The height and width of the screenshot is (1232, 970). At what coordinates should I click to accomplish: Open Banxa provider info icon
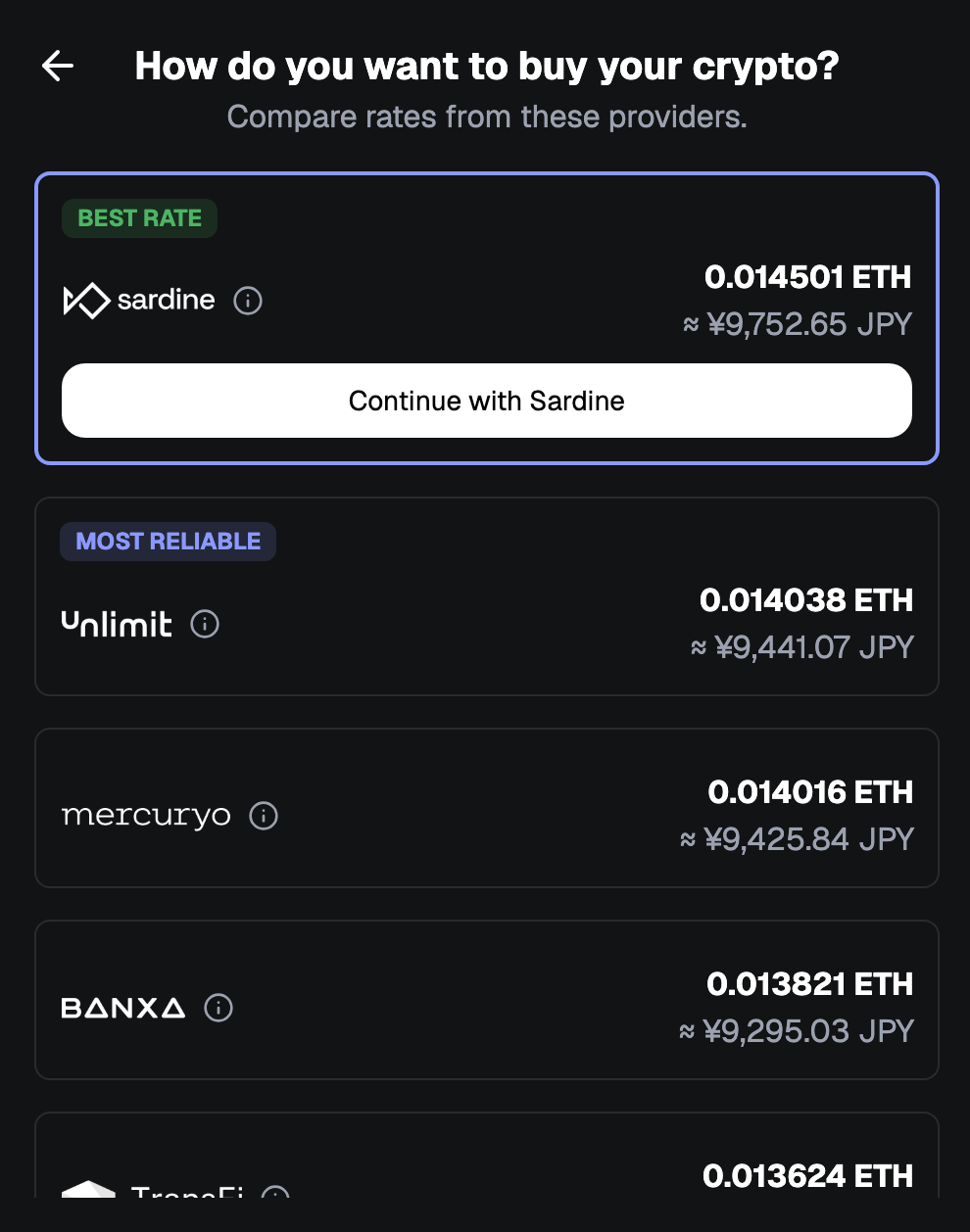(x=218, y=1008)
